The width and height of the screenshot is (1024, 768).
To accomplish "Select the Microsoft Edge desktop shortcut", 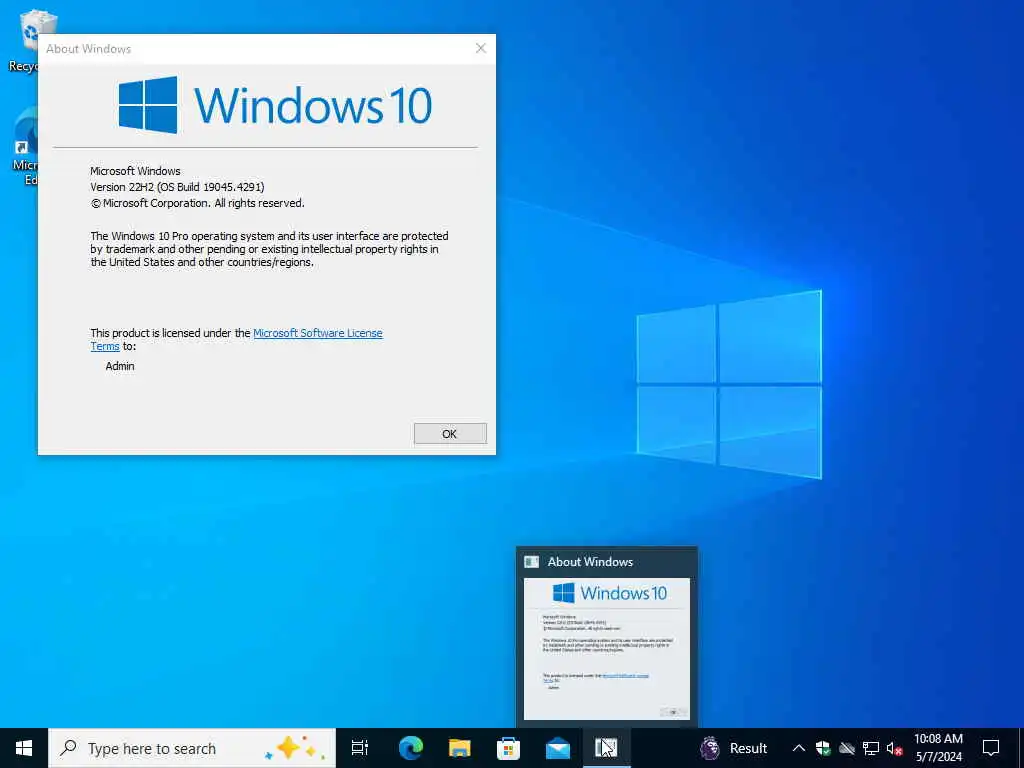I will click(25, 147).
